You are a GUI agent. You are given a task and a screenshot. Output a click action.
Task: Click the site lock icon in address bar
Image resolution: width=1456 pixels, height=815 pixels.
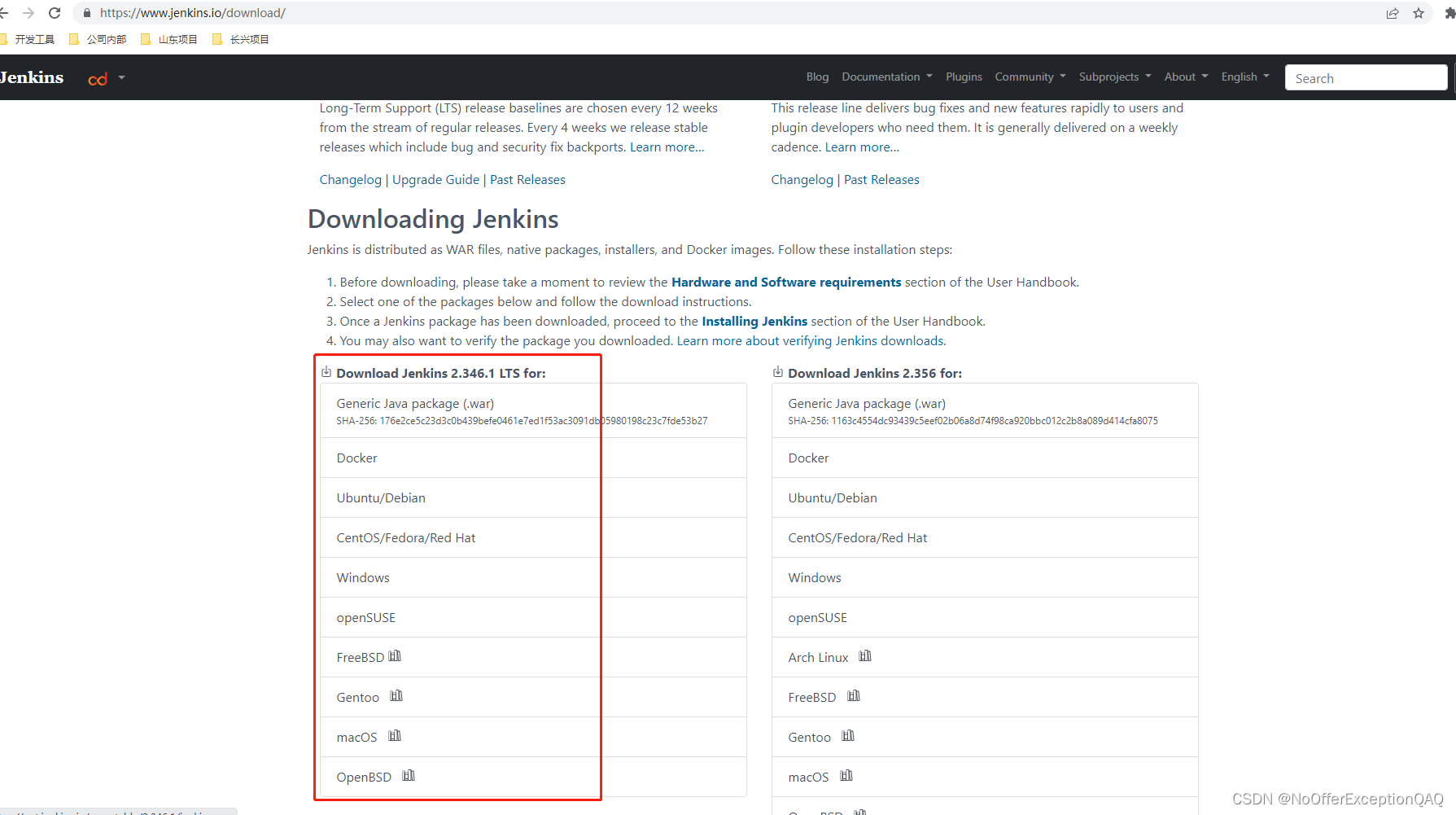87,13
